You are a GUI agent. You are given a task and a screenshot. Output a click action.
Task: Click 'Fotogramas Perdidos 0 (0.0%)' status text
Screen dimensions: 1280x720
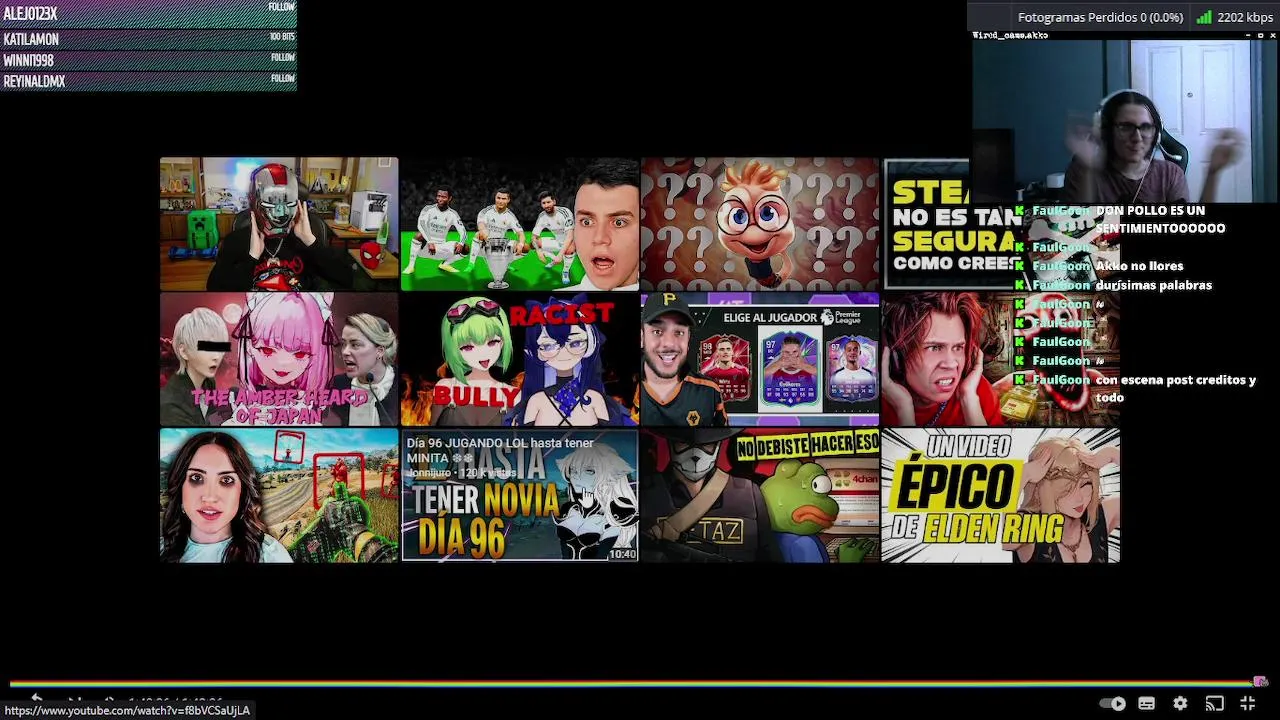(1100, 17)
